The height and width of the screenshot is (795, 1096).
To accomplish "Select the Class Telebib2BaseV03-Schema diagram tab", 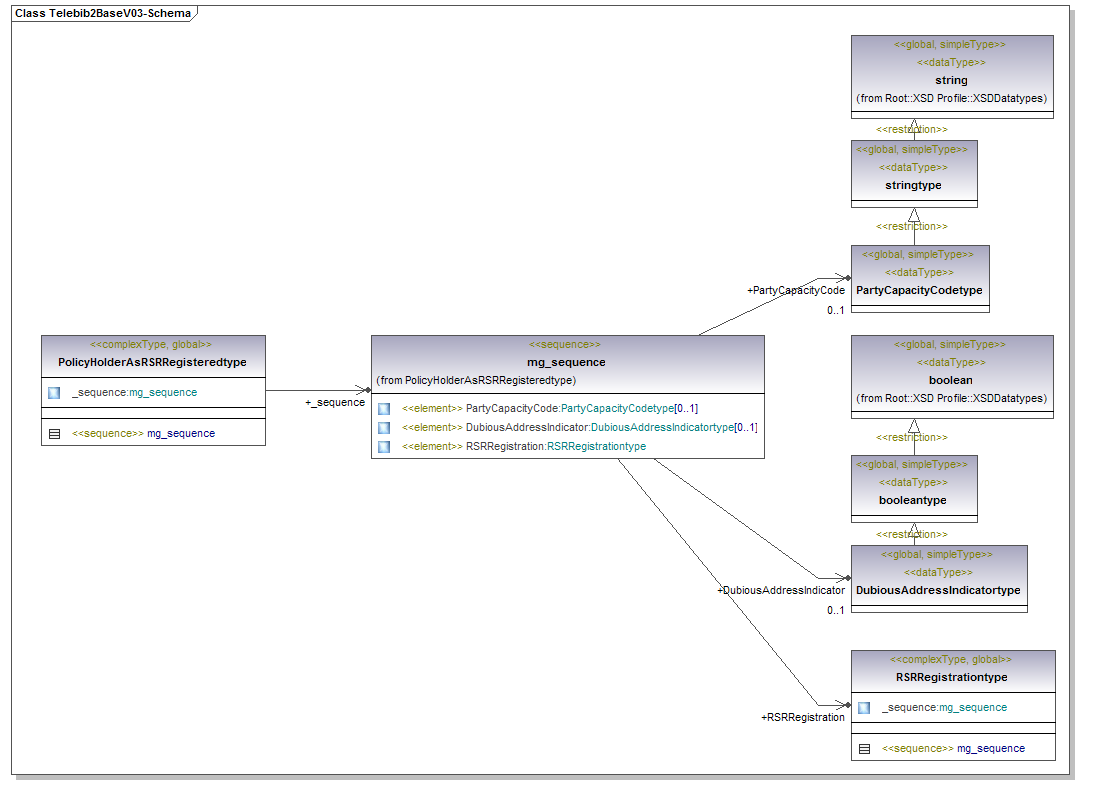I will pos(103,14).
